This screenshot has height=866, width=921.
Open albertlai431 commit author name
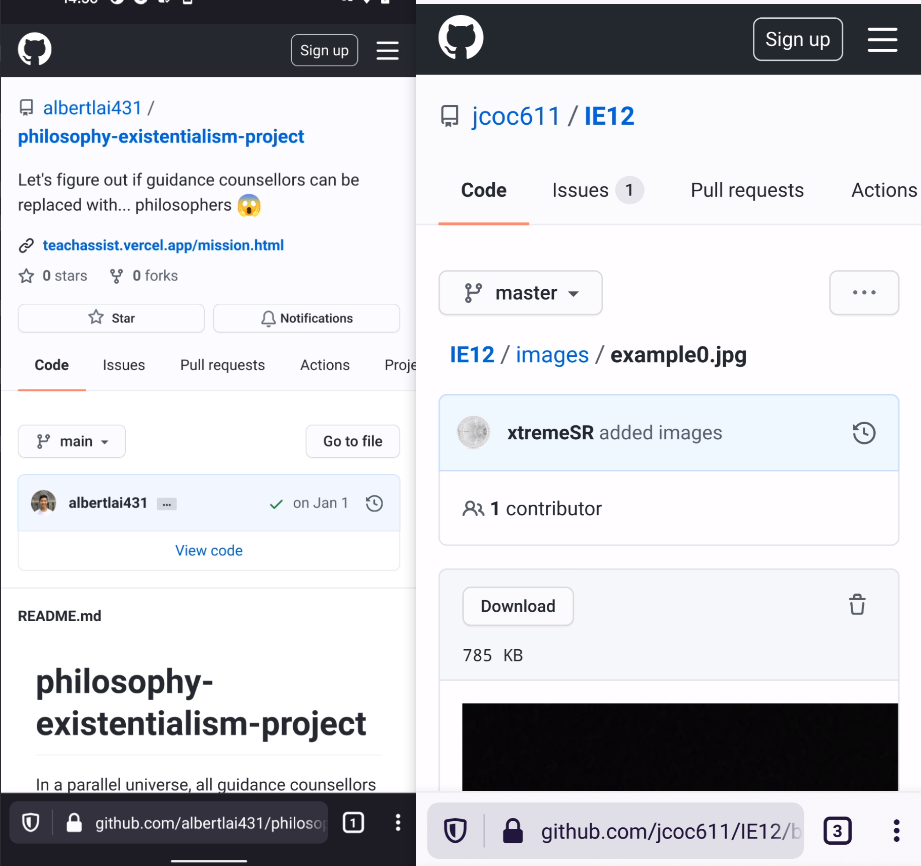click(x=108, y=504)
